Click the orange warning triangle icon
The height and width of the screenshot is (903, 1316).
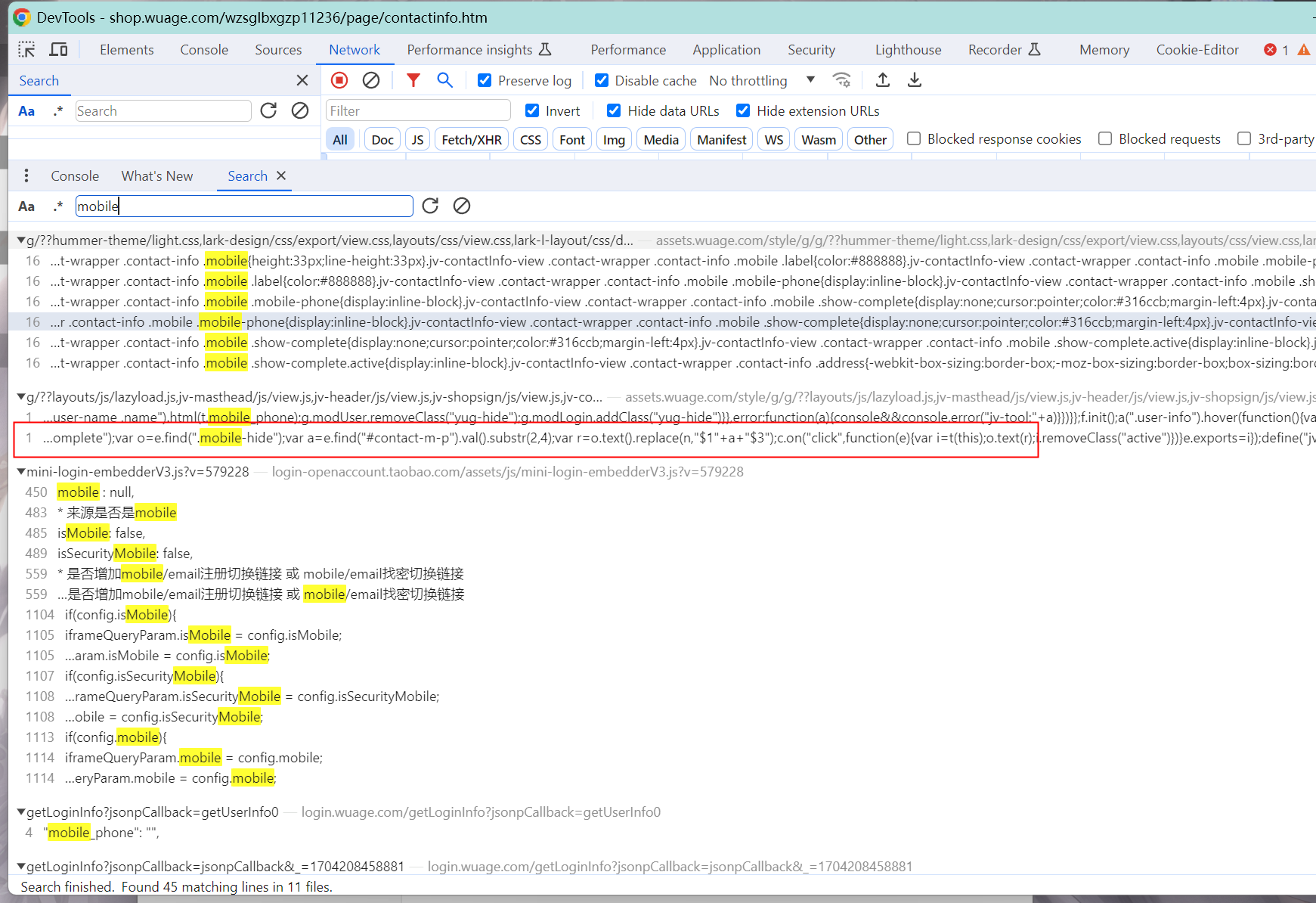(1304, 50)
